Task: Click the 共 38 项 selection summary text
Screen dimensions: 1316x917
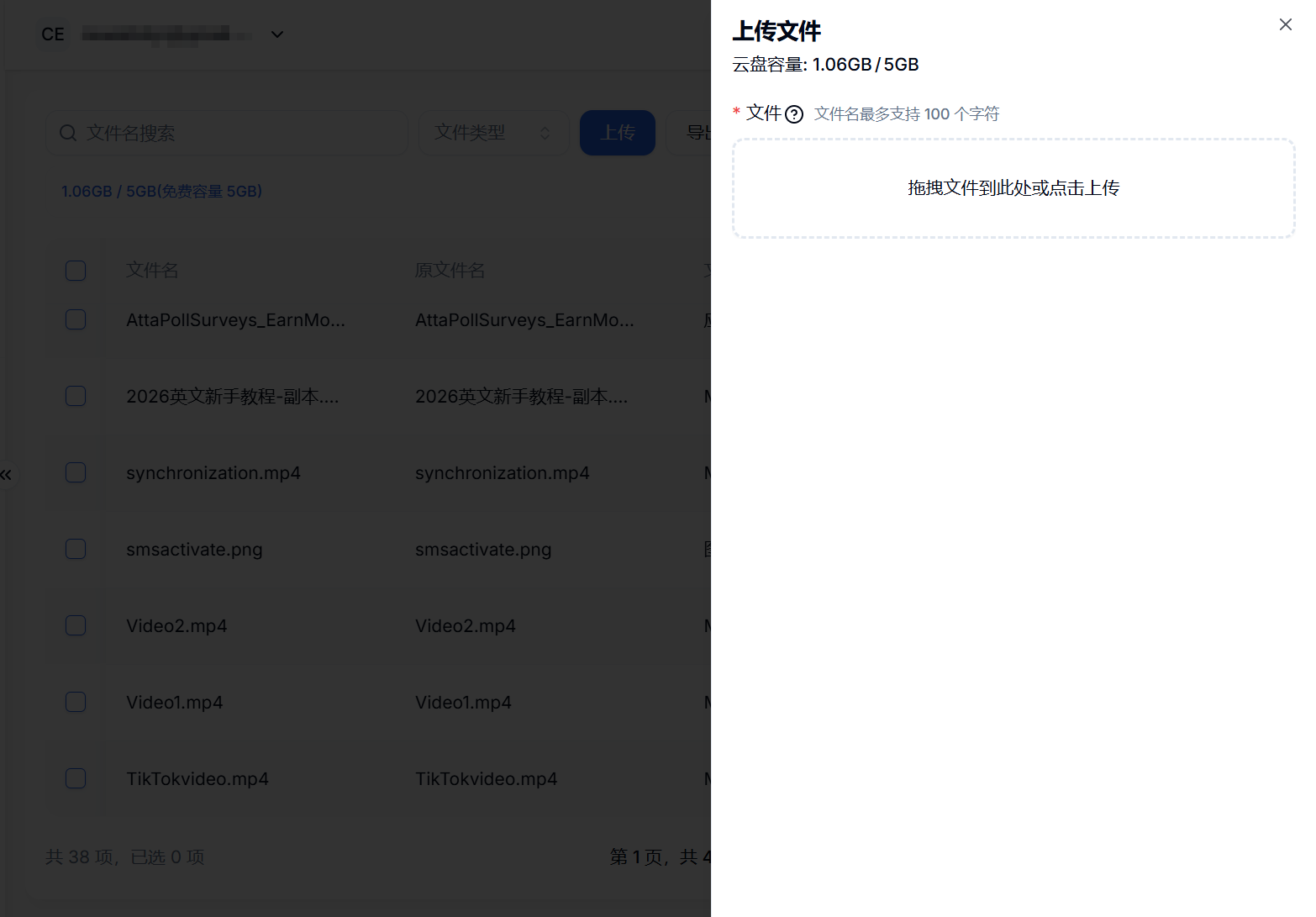Action: (125, 856)
